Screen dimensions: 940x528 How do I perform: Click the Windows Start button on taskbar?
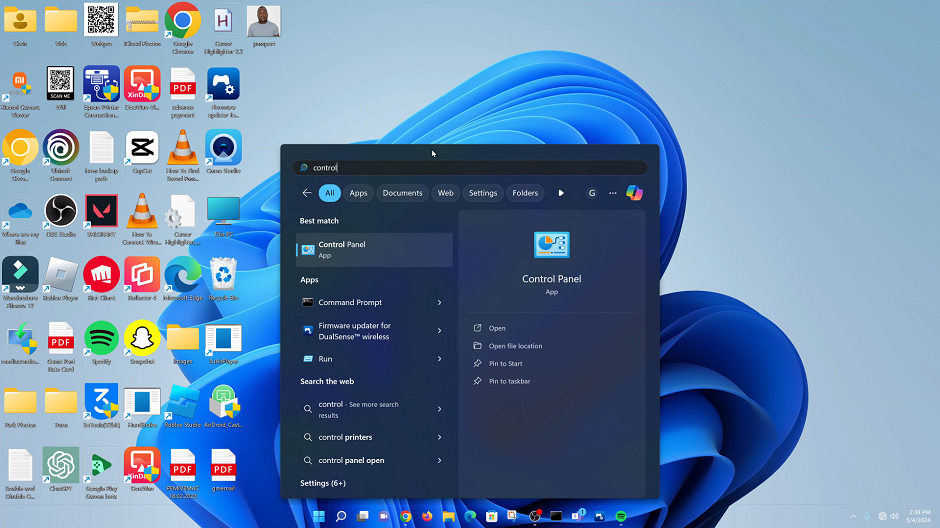[319, 516]
